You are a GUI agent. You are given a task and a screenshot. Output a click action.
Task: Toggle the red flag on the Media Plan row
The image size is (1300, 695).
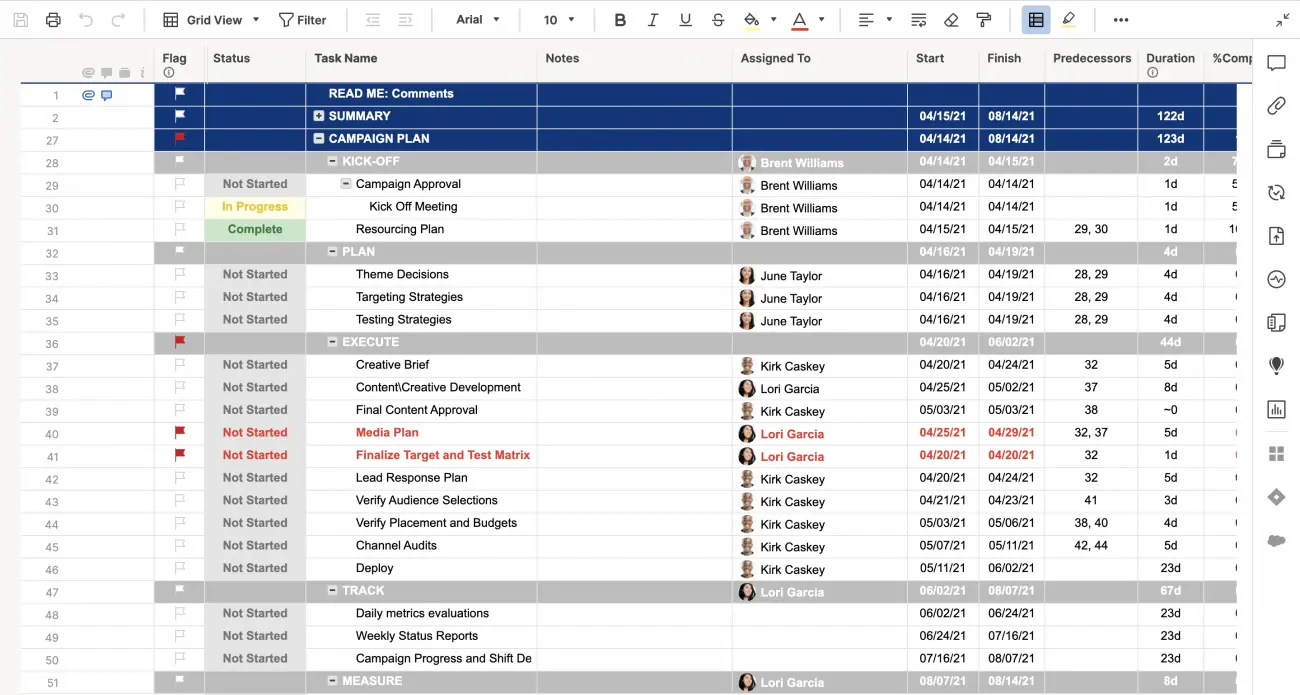click(x=179, y=432)
